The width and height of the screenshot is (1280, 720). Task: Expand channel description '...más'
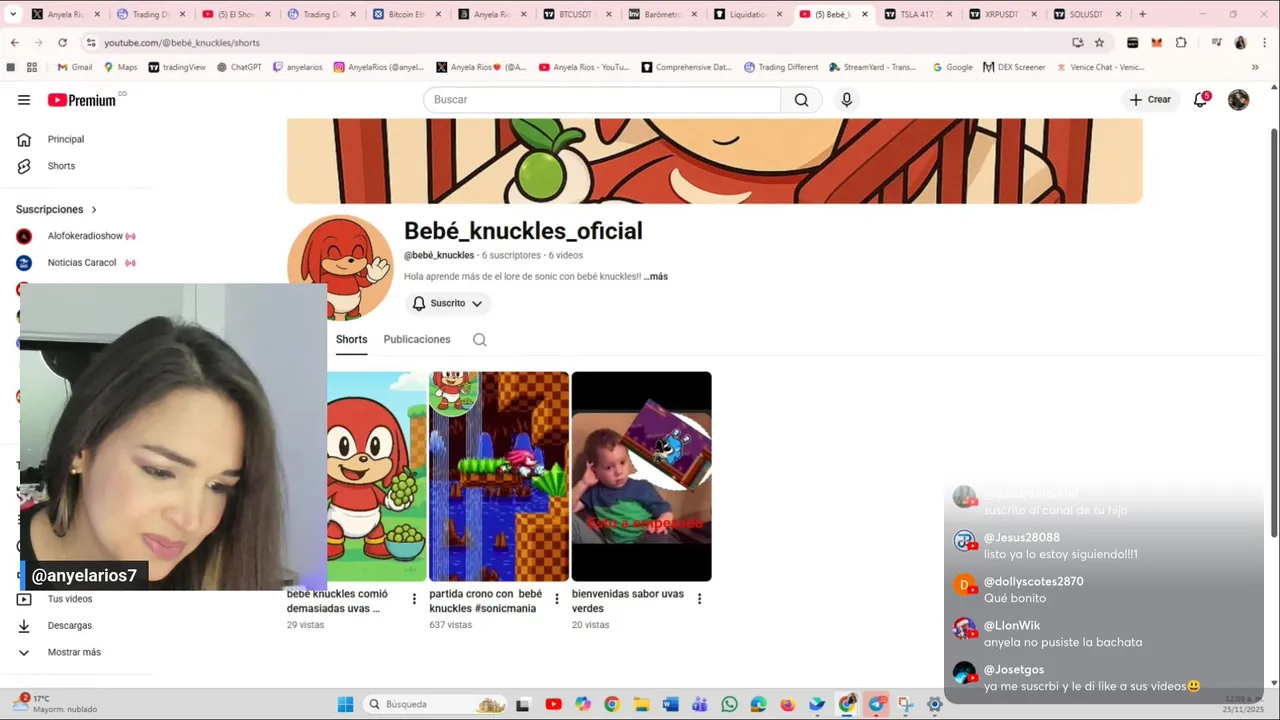tap(655, 276)
